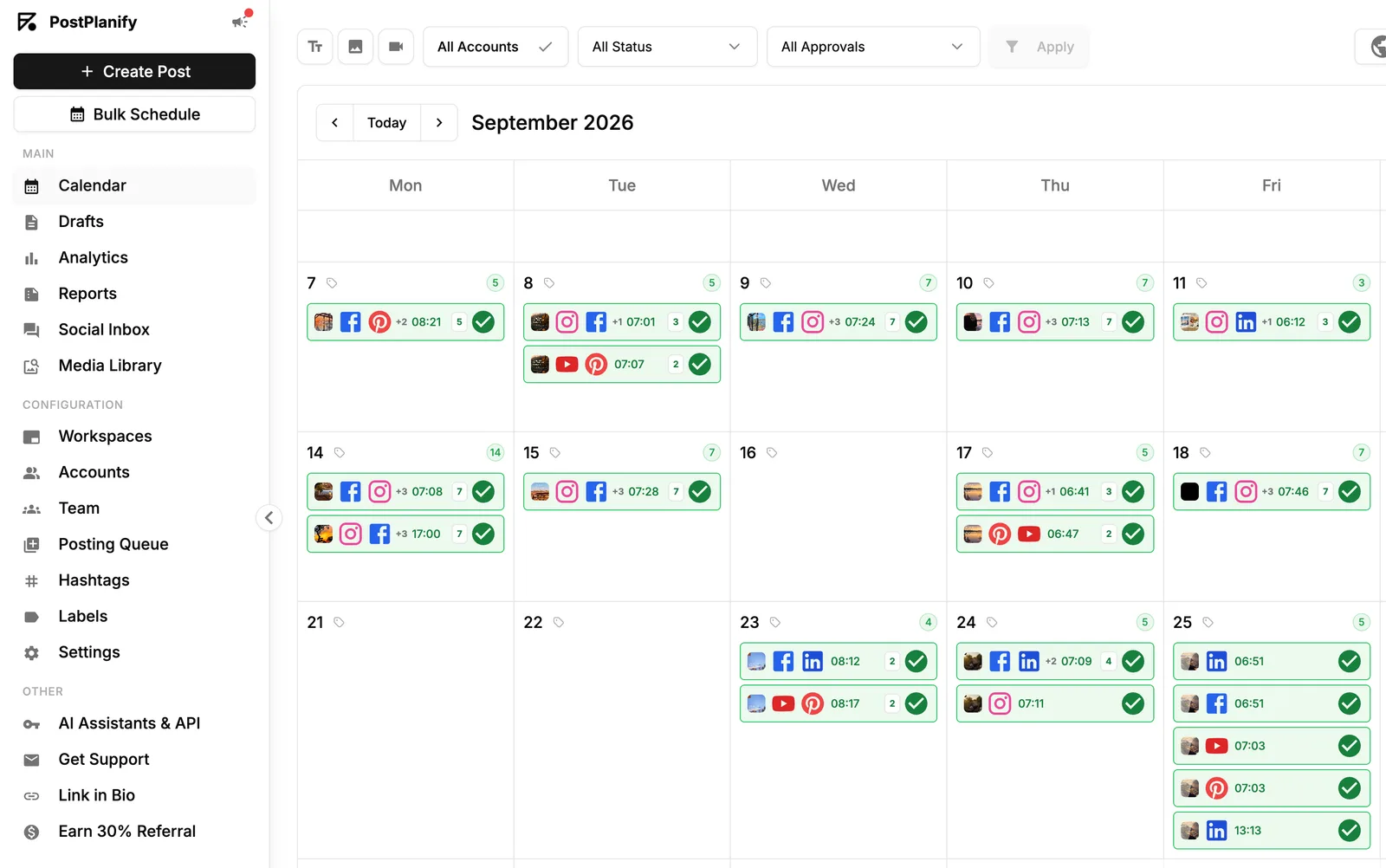Click the Create Post button
This screenshot has width=1386, height=868.
[134, 72]
